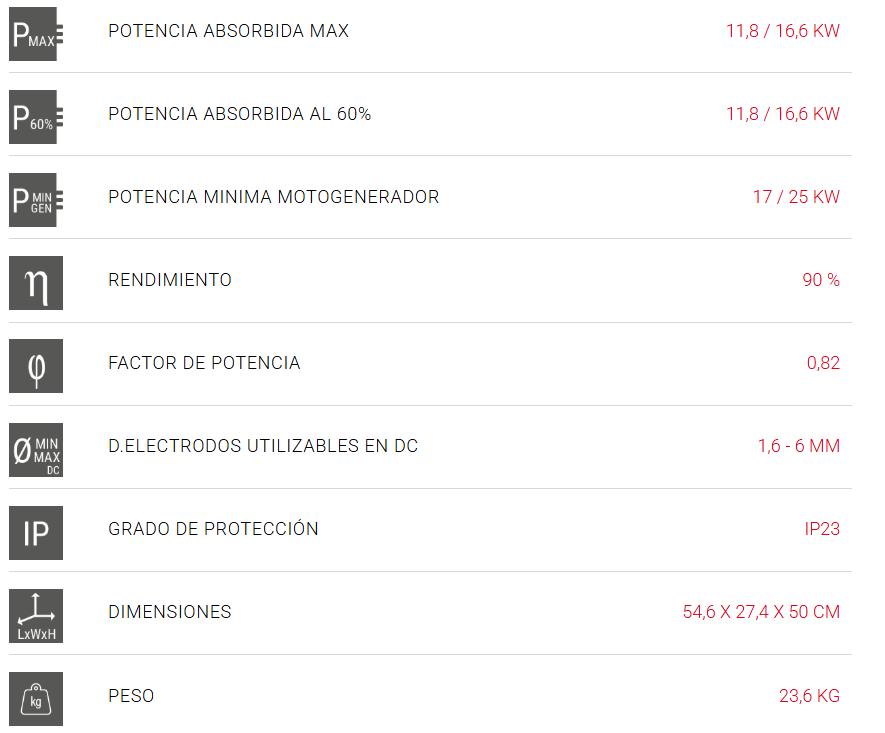Screen dimensions: 885x733
Task: Click the P60% power icon
Action: tap(36, 117)
